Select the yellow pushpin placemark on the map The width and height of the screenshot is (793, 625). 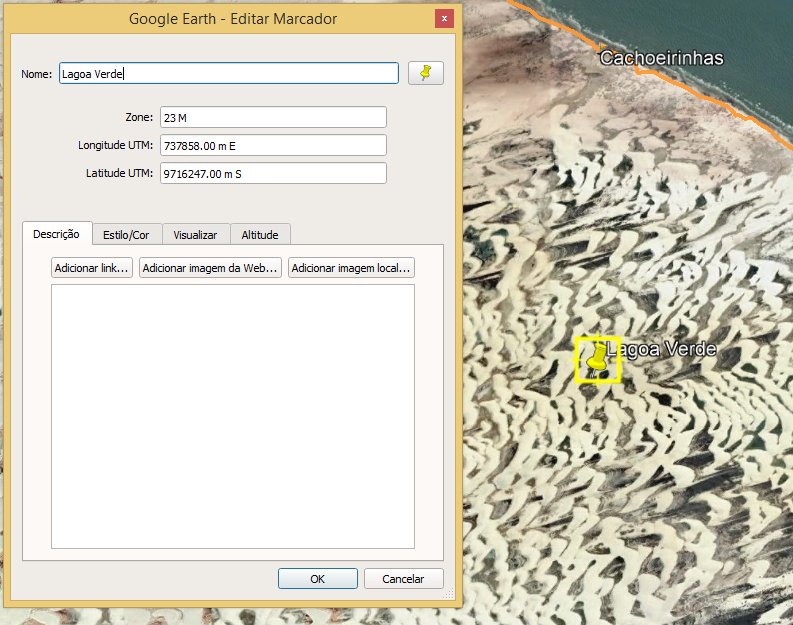(597, 358)
